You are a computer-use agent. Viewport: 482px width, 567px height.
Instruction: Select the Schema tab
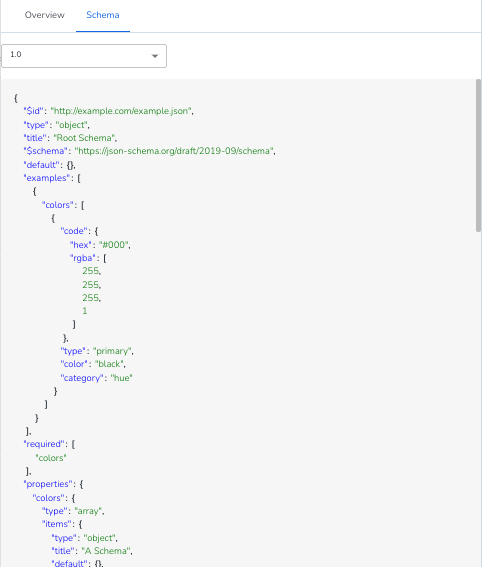(x=103, y=15)
